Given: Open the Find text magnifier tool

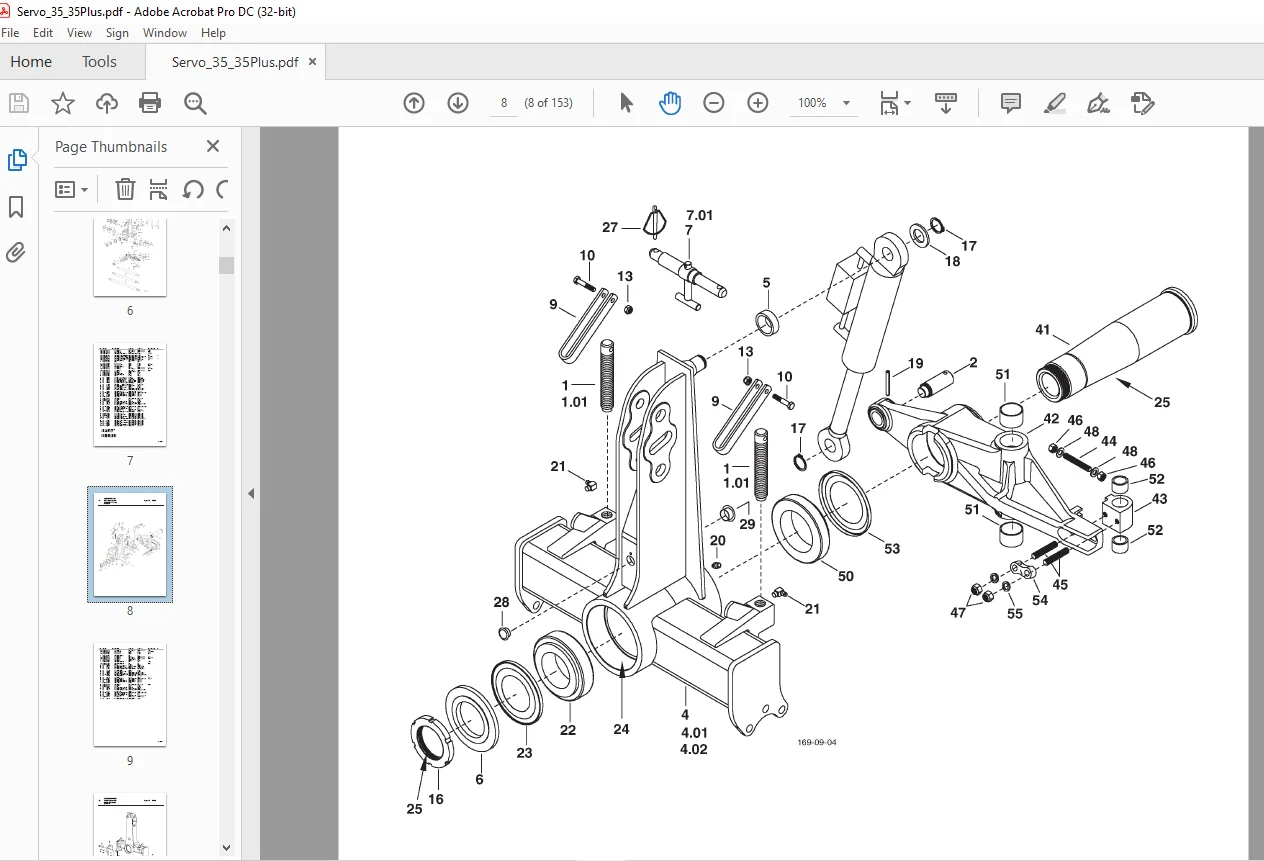Looking at the screenshot, I should (195, 103).
